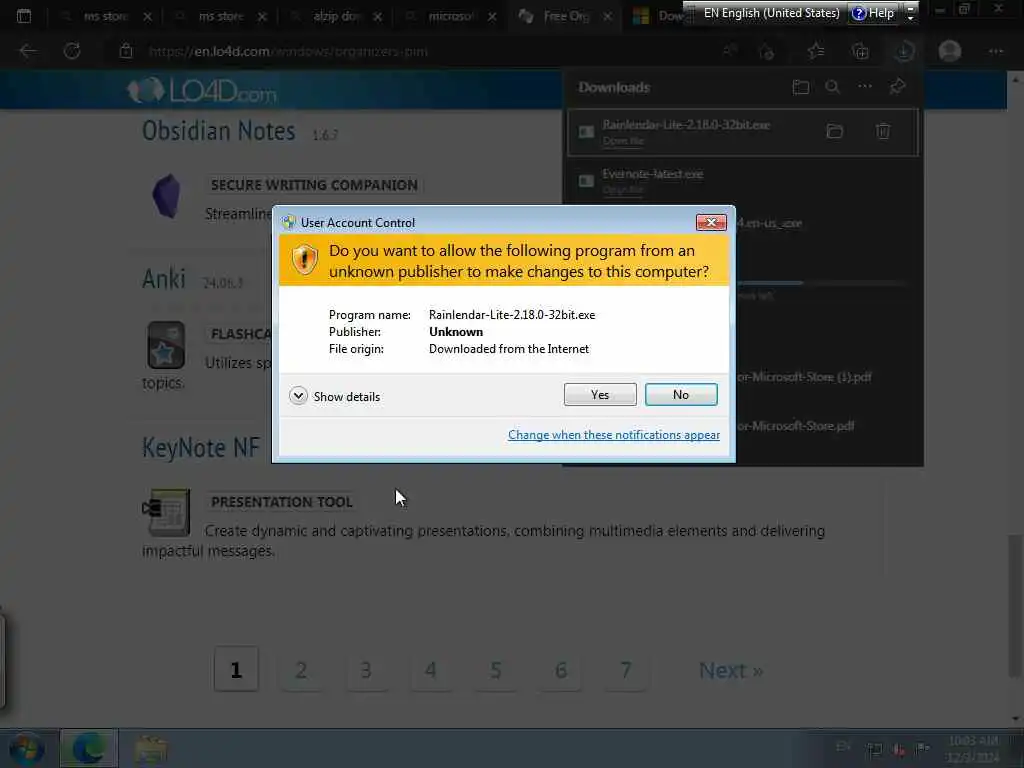Click the site lock icon in address bar
The height and width of the screenshot is (768, 1024).
click(x=126, y=51)
